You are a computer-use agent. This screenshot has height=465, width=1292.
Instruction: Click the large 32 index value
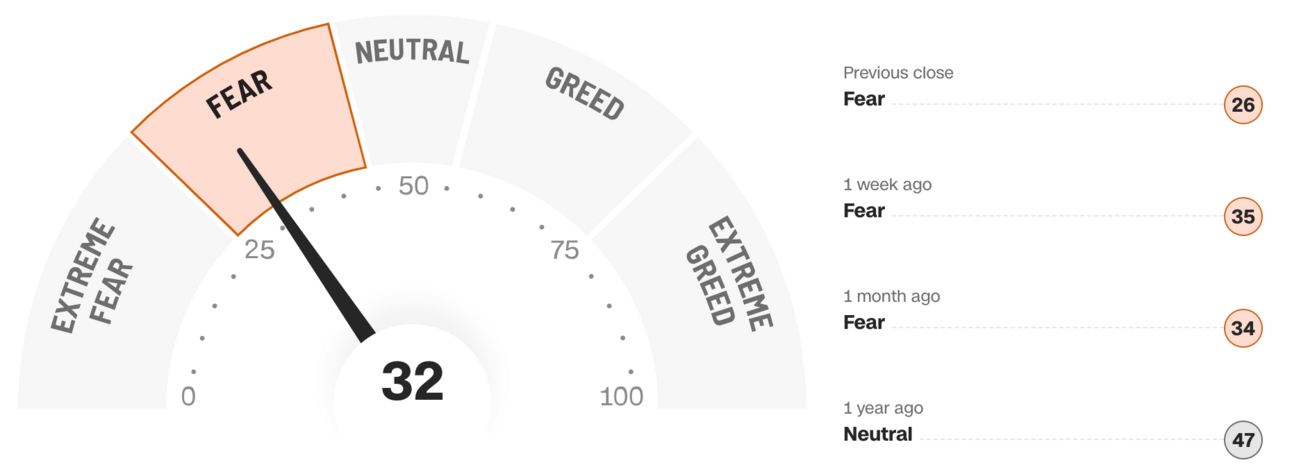[x=412, y=381]
